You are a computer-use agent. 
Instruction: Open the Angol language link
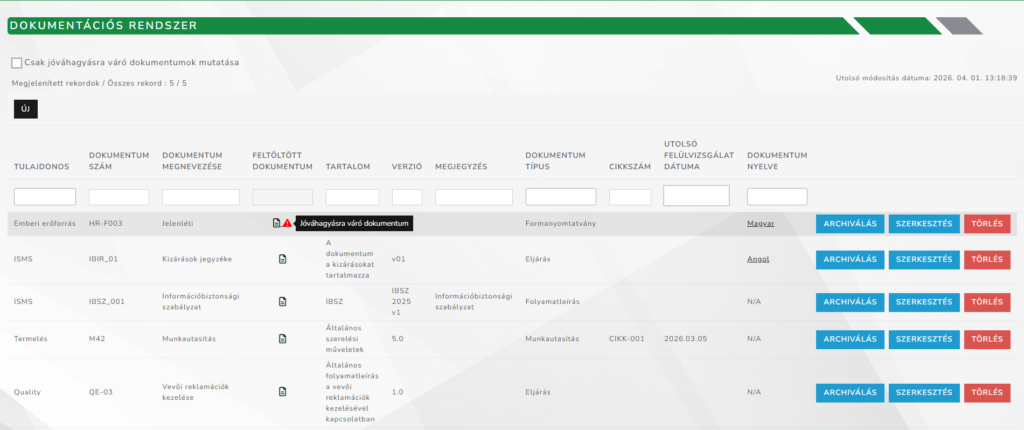[x=758, y=259]
